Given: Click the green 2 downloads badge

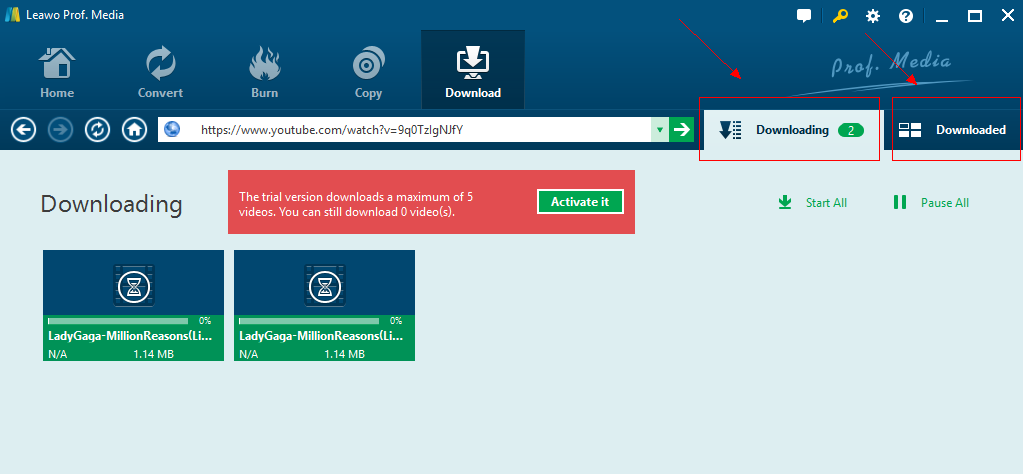Looking at the screenshot, I should pos(851,130).
